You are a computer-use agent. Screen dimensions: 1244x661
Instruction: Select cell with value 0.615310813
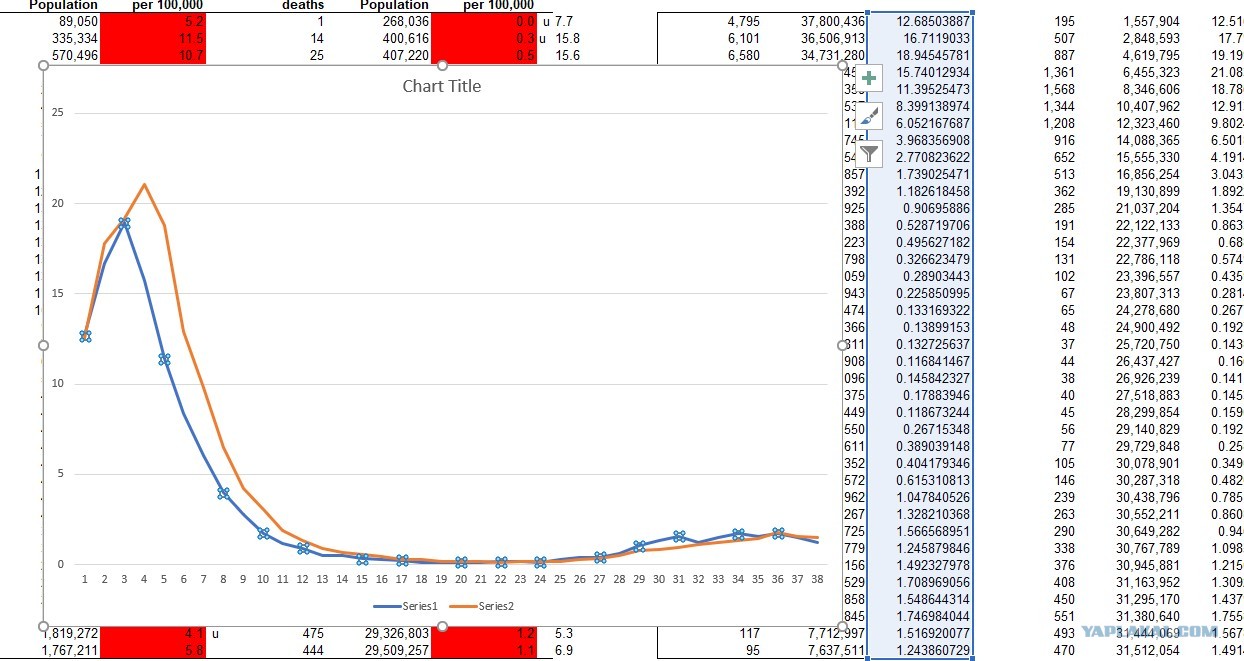921,480
